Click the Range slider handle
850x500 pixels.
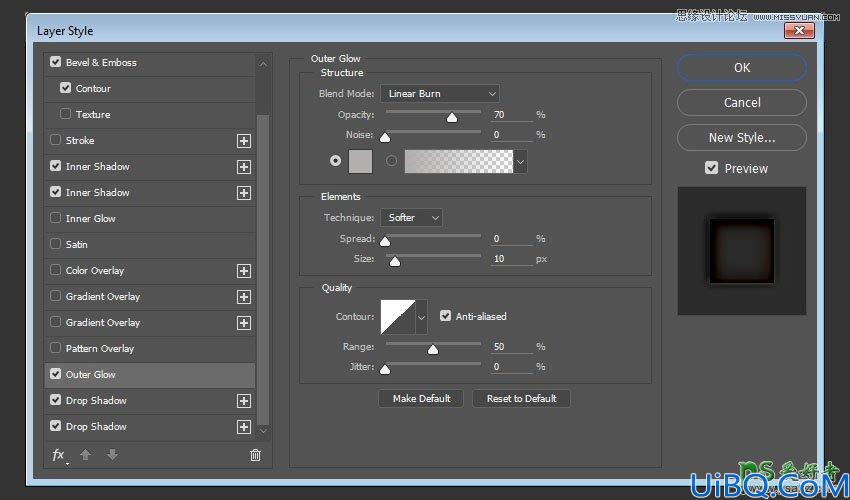click(x=433, y=350)
